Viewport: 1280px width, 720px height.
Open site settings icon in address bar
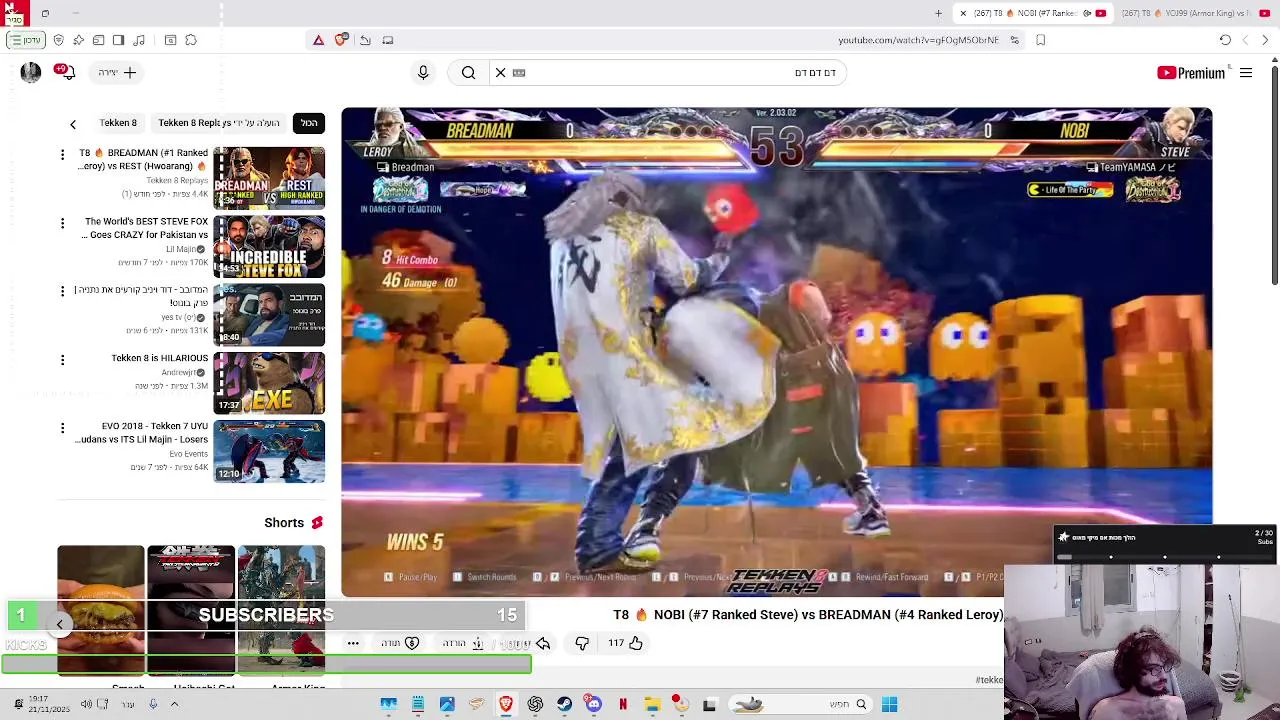click(x=1014, y=40)
